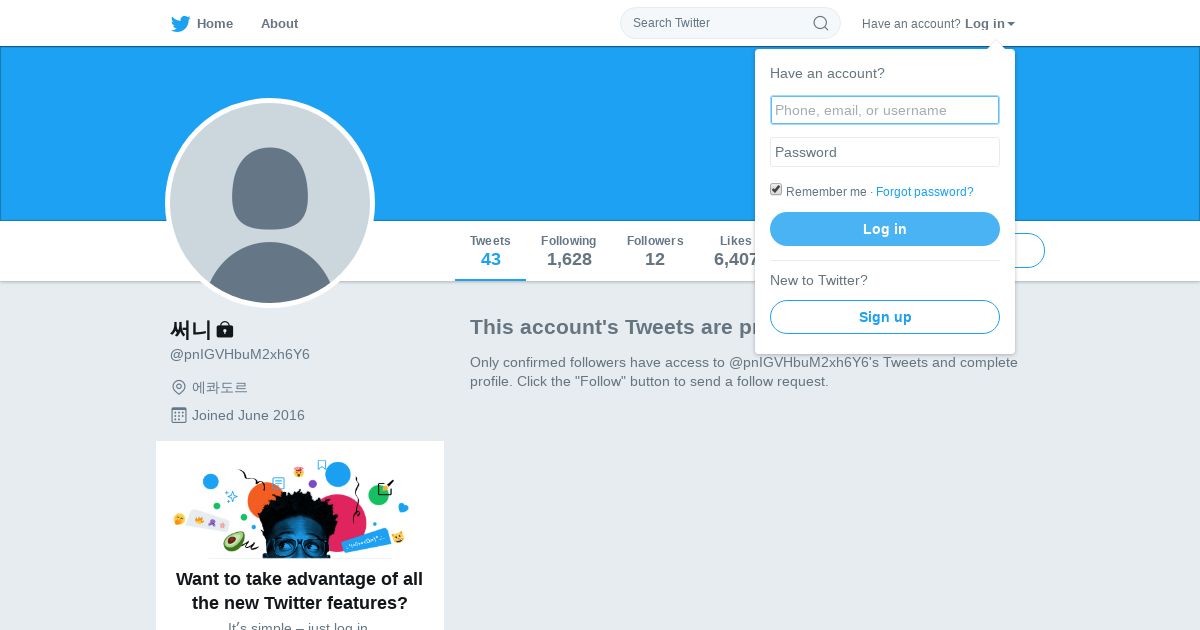The image size is (1200, 630).
Task: Click the joined date calendar icon
Action: [179, 415]
